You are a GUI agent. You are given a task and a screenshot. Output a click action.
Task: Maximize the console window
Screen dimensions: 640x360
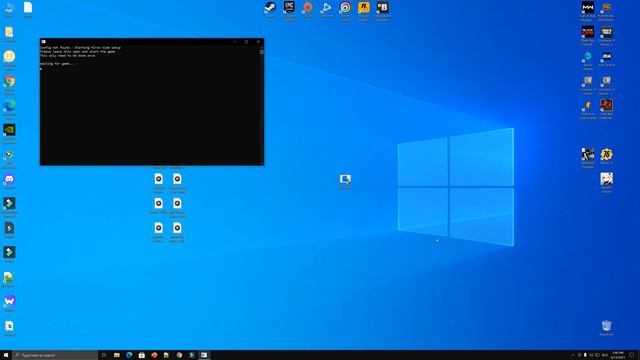[x=247, y=42]
